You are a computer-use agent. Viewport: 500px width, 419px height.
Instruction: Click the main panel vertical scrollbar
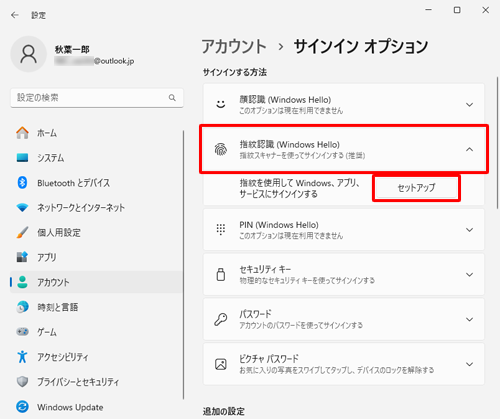pos(498,143)
